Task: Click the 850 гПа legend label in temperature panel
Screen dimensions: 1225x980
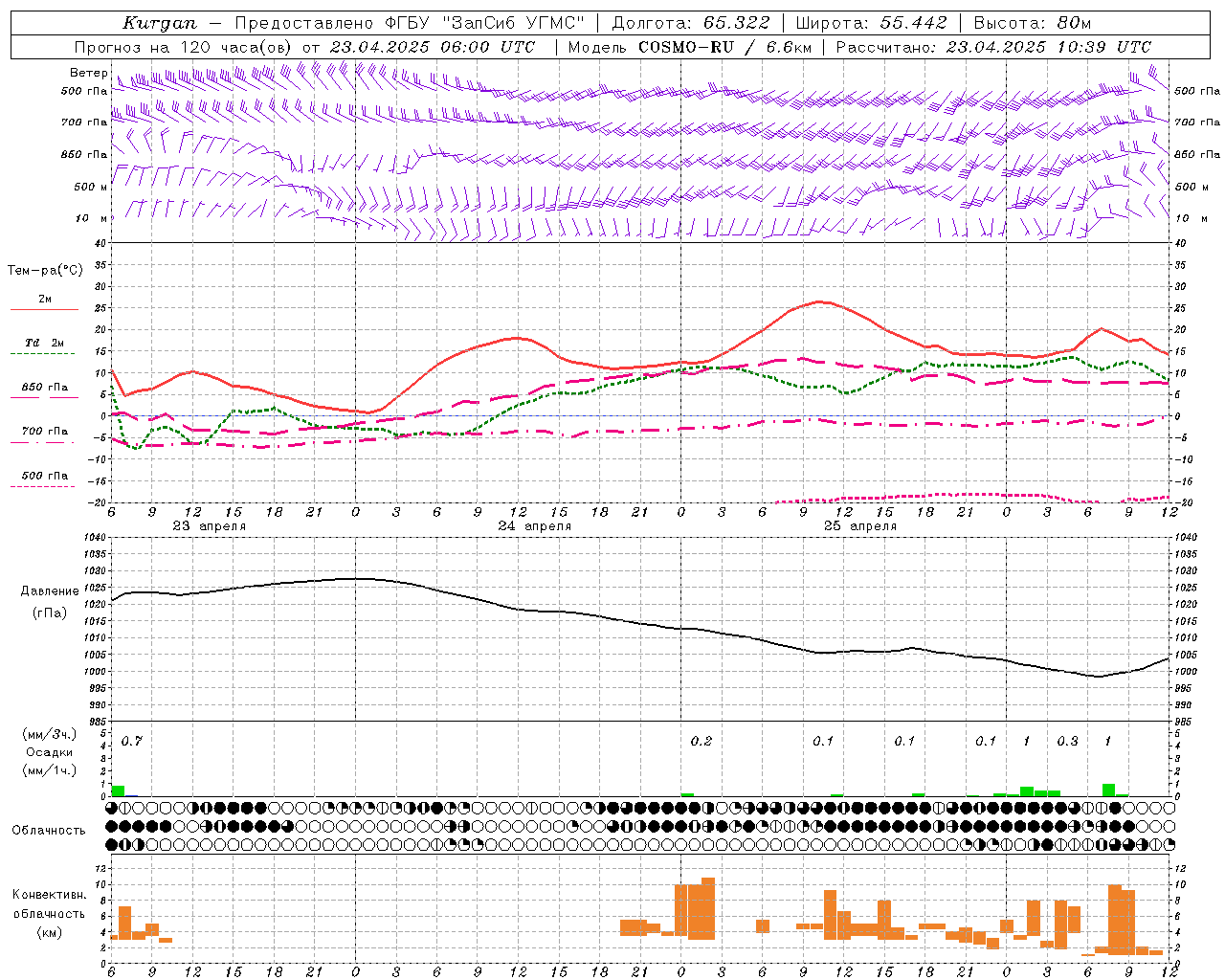Action: click(x=45, y=388)
